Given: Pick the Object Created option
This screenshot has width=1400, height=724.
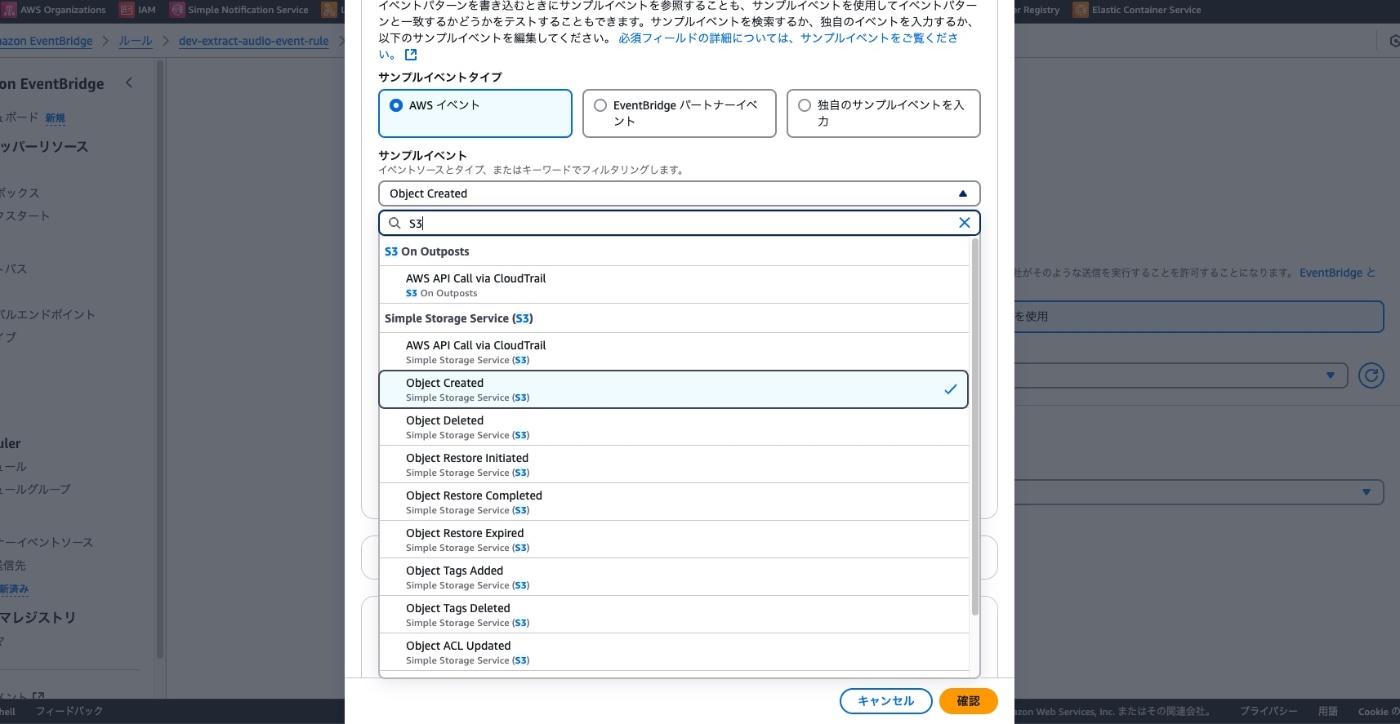Looking at the screenshot, I should click(x=674, y=390).
